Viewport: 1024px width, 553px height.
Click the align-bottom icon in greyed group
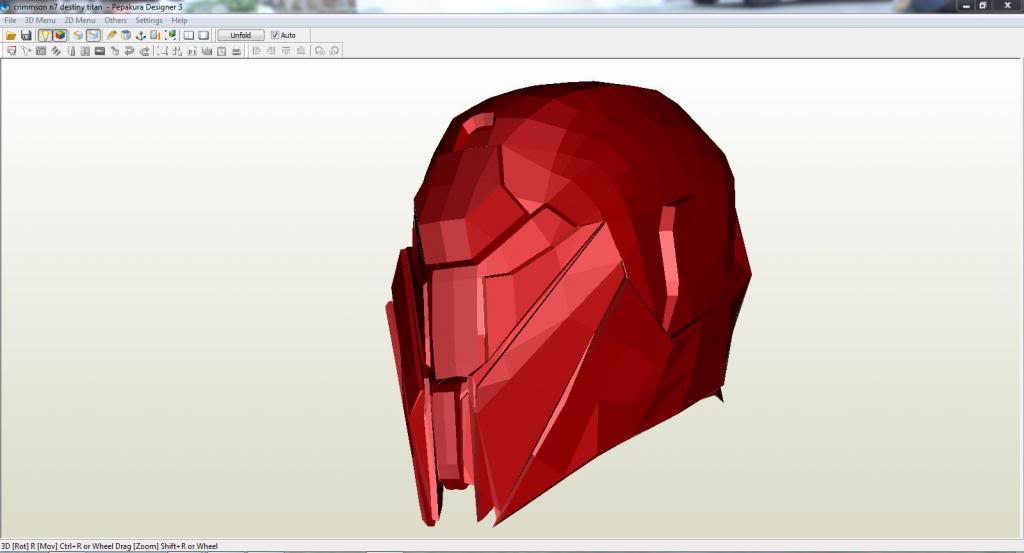tap(300, 51)
